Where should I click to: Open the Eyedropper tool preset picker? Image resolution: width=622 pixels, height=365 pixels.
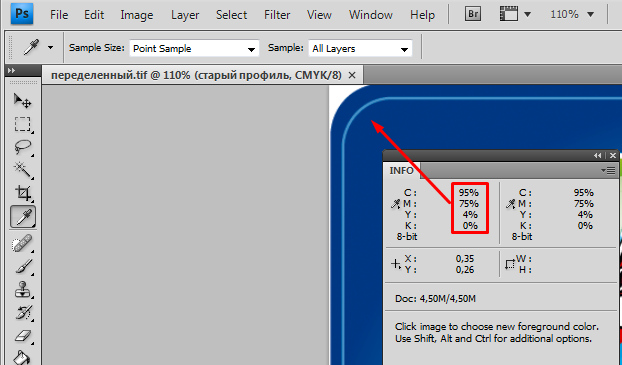(x=50, y=48)
